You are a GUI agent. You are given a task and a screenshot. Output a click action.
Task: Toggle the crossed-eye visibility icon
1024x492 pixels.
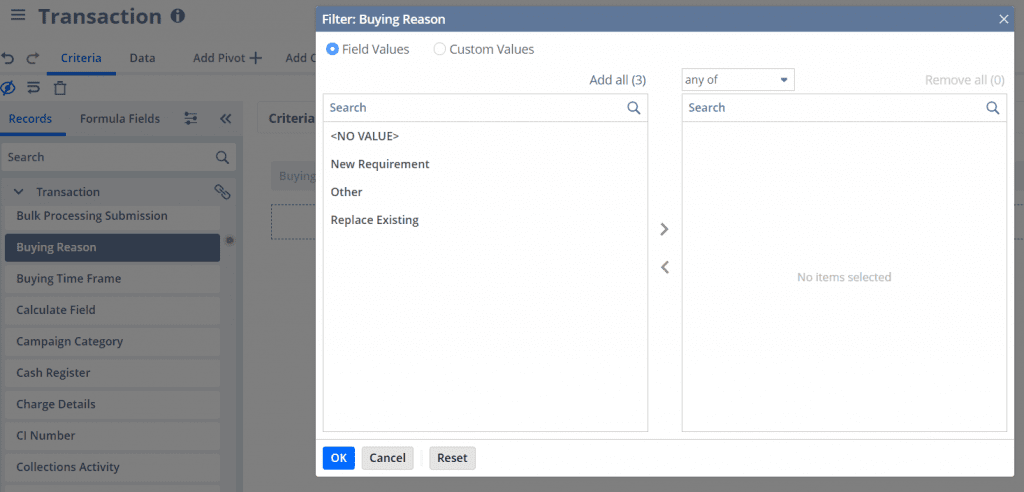tap(9, 88)
